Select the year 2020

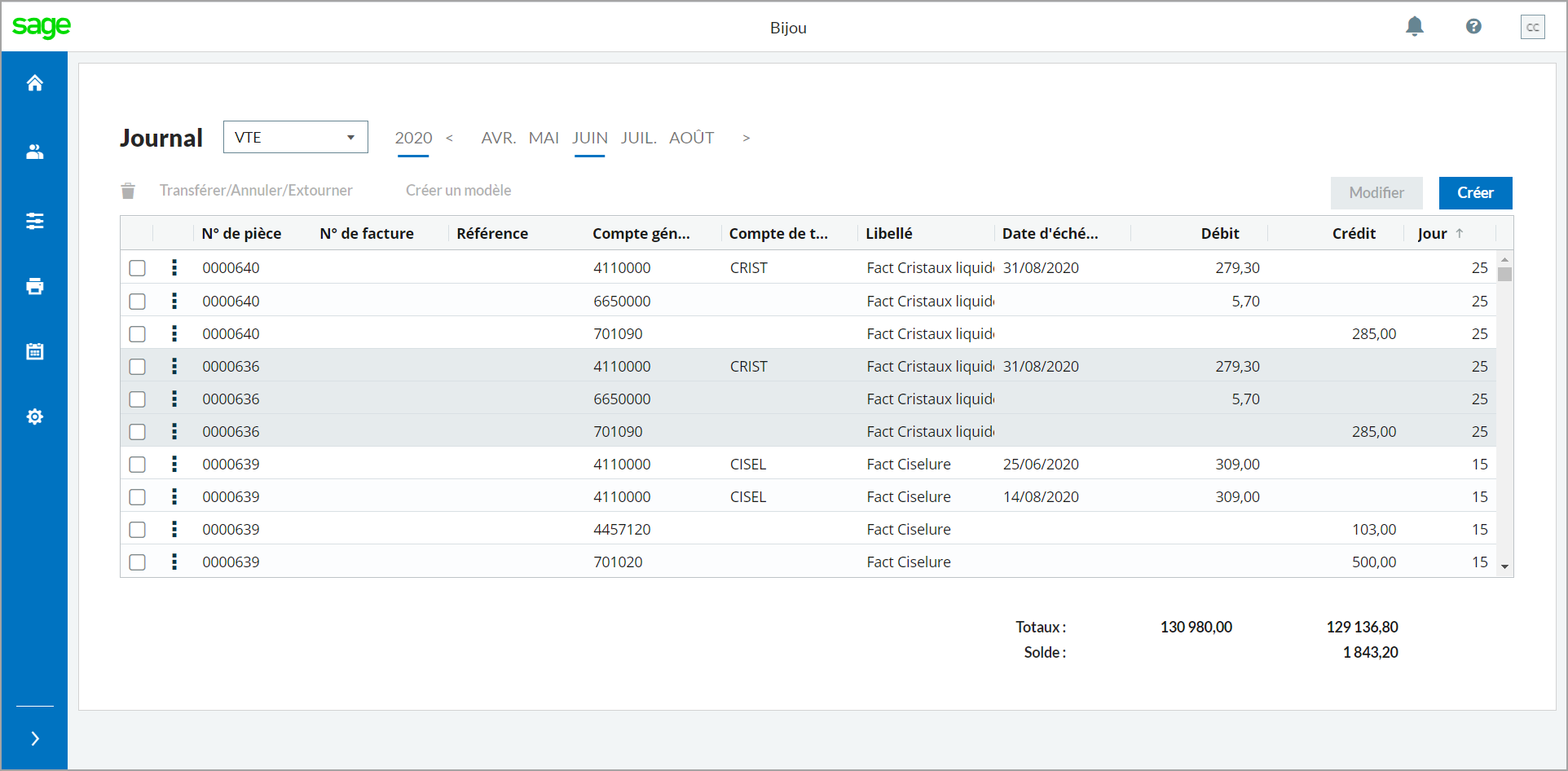[x=413, y=138]
